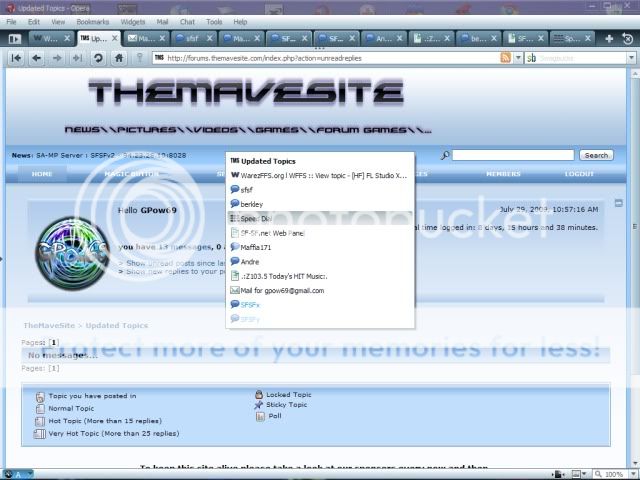Click the address bar URL field
The image size is (640, 480).
327,58
